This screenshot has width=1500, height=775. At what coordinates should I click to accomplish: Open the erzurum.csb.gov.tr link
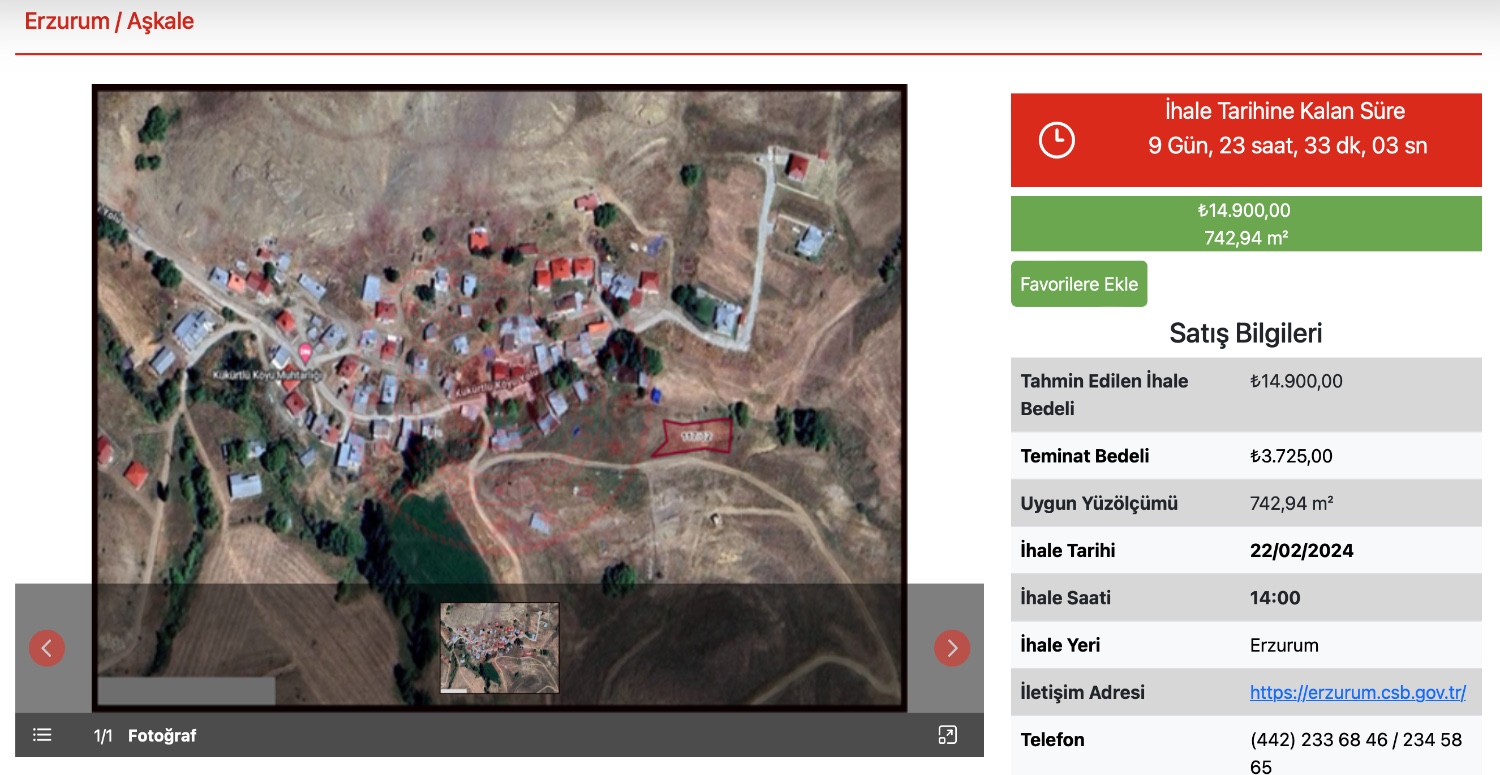tap(1357, 692)
